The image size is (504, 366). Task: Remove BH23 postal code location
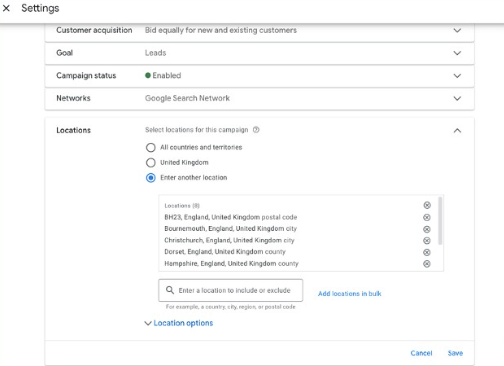coord(427,218)
